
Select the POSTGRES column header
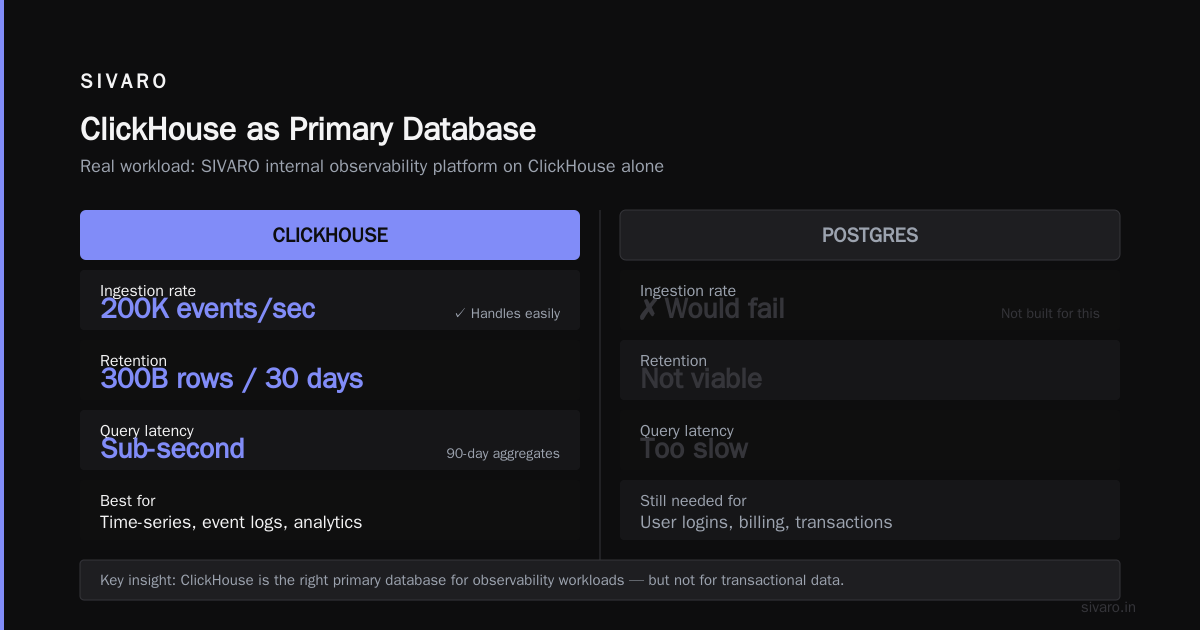pyautogui.click(x=870, y=235)
